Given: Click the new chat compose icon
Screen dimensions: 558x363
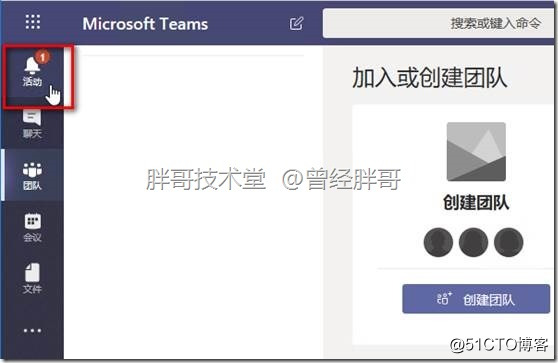Looking at the screenshot, I should click(296, 23).
